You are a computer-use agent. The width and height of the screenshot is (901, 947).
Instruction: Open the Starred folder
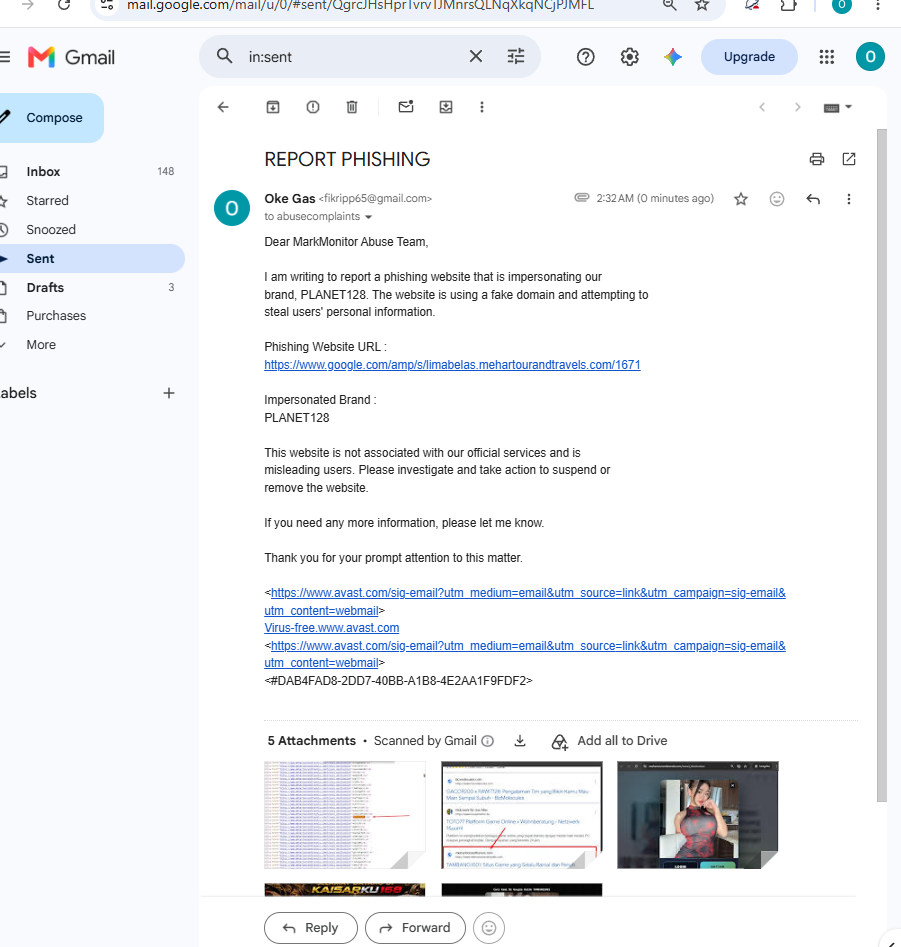click(47, 201)
